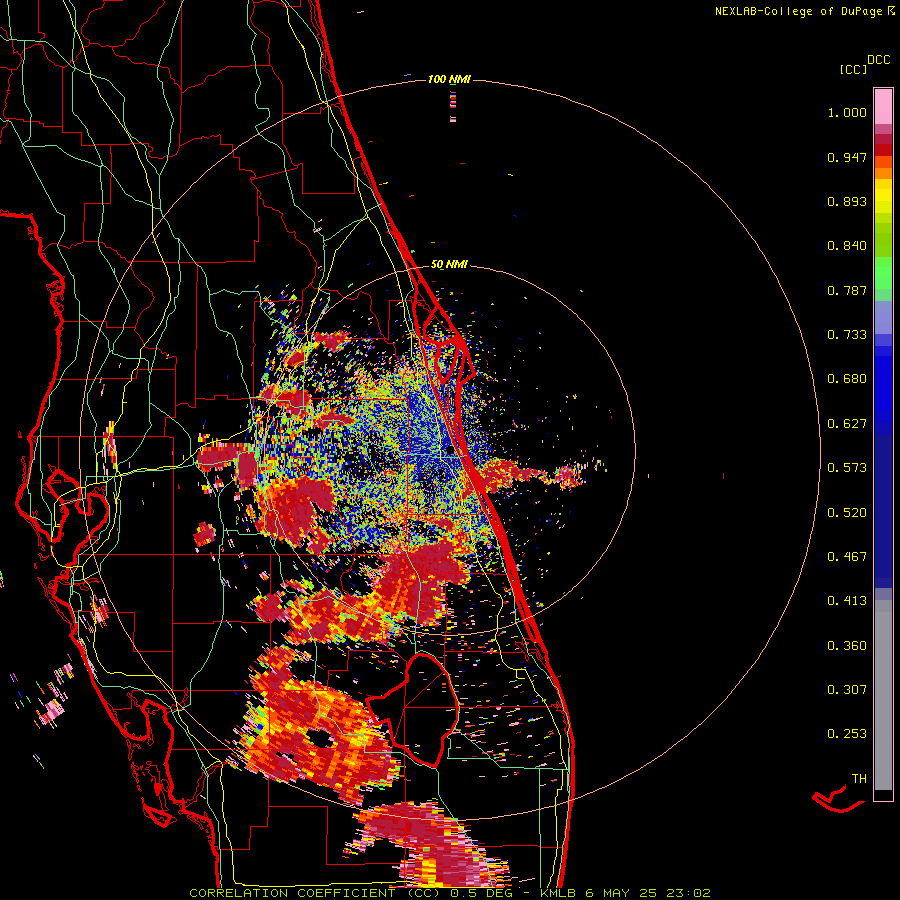The image size is (900, 900).
Task: Click the 100 NMI range ring label
Action: point(449,79)
